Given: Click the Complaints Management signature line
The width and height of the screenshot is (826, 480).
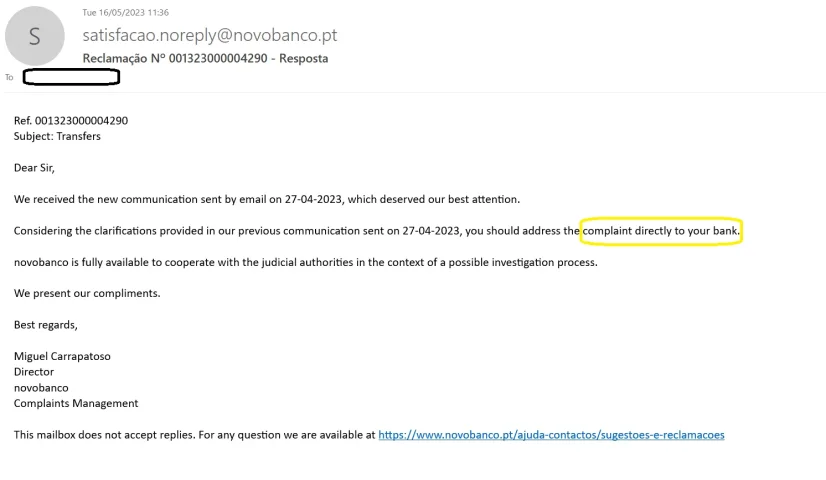Looking at the screenshot, I should pyautogui.click(x=76, y=404).
